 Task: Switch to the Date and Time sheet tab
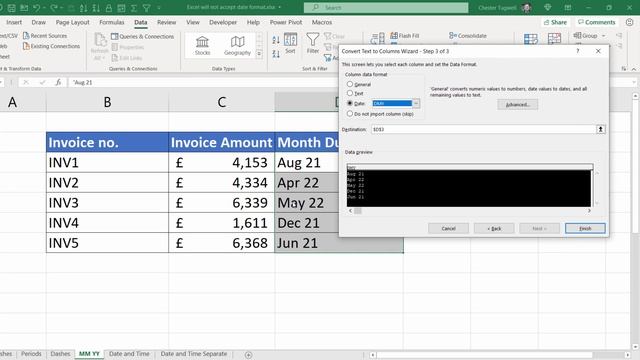click(129, 354)
